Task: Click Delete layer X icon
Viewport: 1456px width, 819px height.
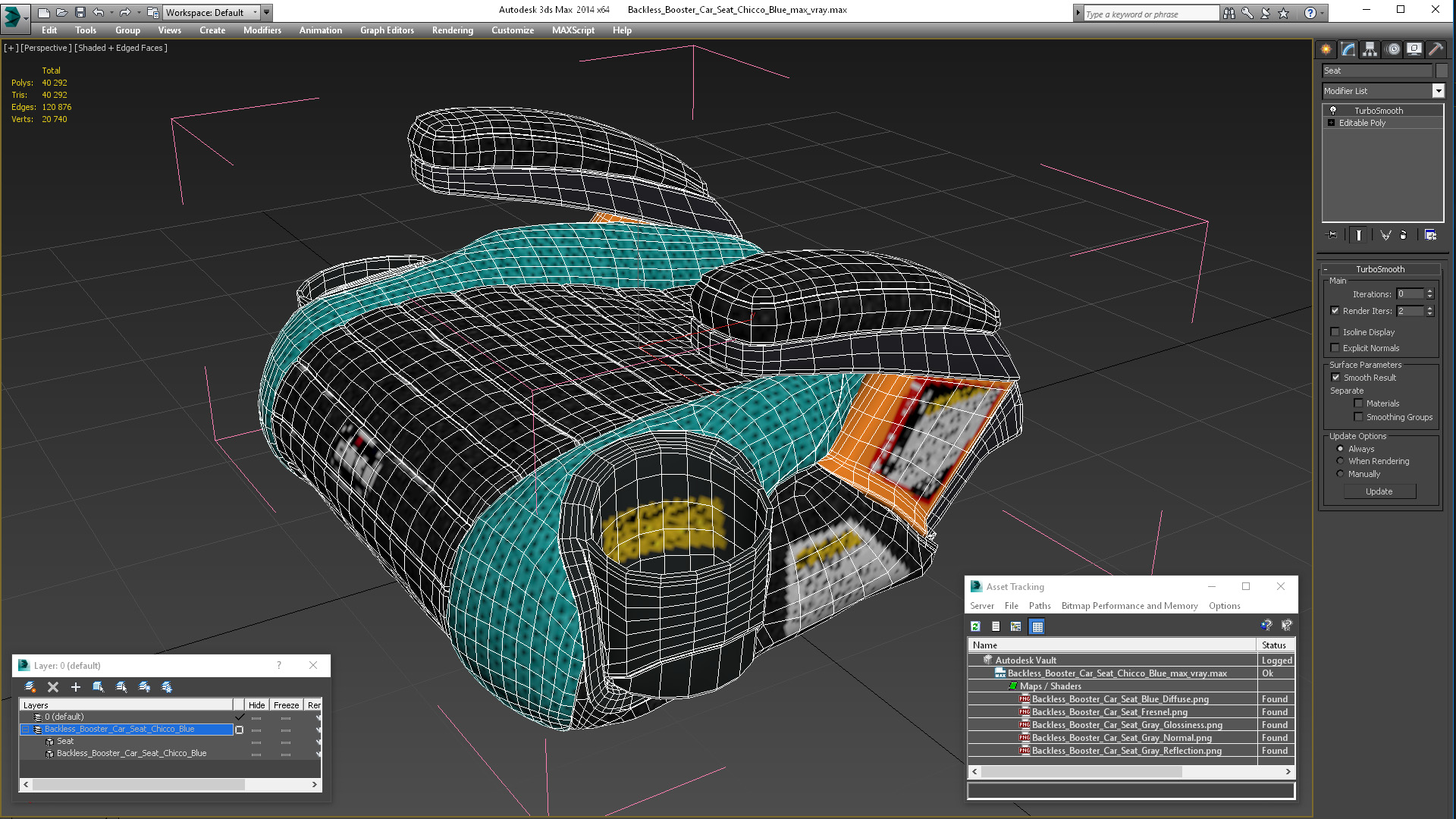Action: point(53,687)
